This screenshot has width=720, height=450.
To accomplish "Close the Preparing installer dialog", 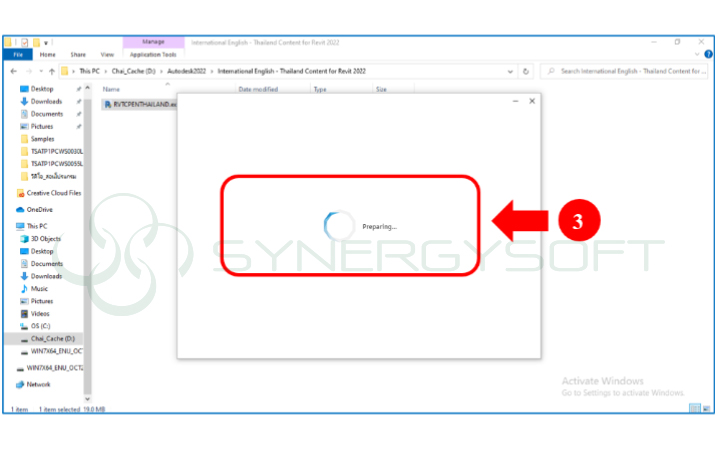I will (x=531, y=100).
